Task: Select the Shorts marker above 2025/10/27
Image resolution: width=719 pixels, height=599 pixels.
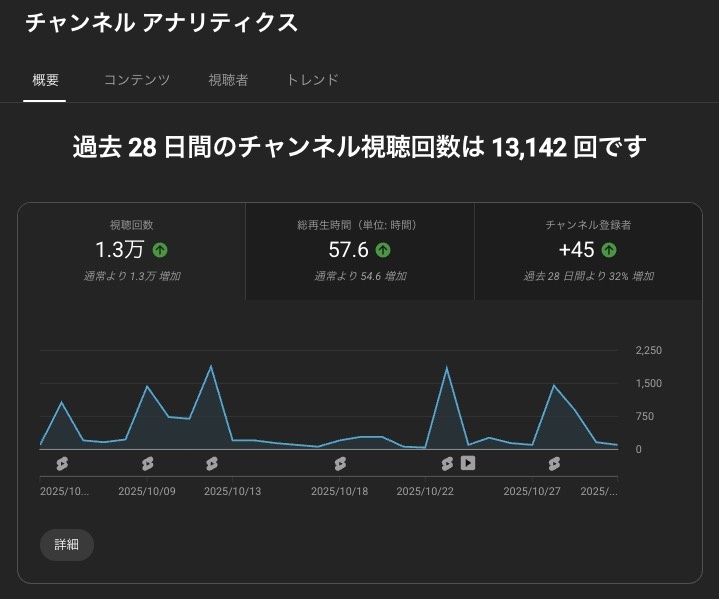Action: tap(554, 463)
